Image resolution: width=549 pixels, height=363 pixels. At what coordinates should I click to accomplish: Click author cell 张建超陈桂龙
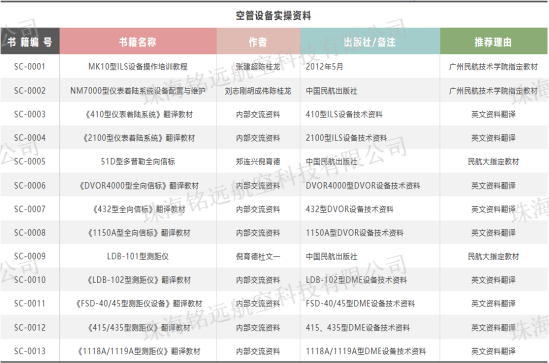[x=258, y=67]
